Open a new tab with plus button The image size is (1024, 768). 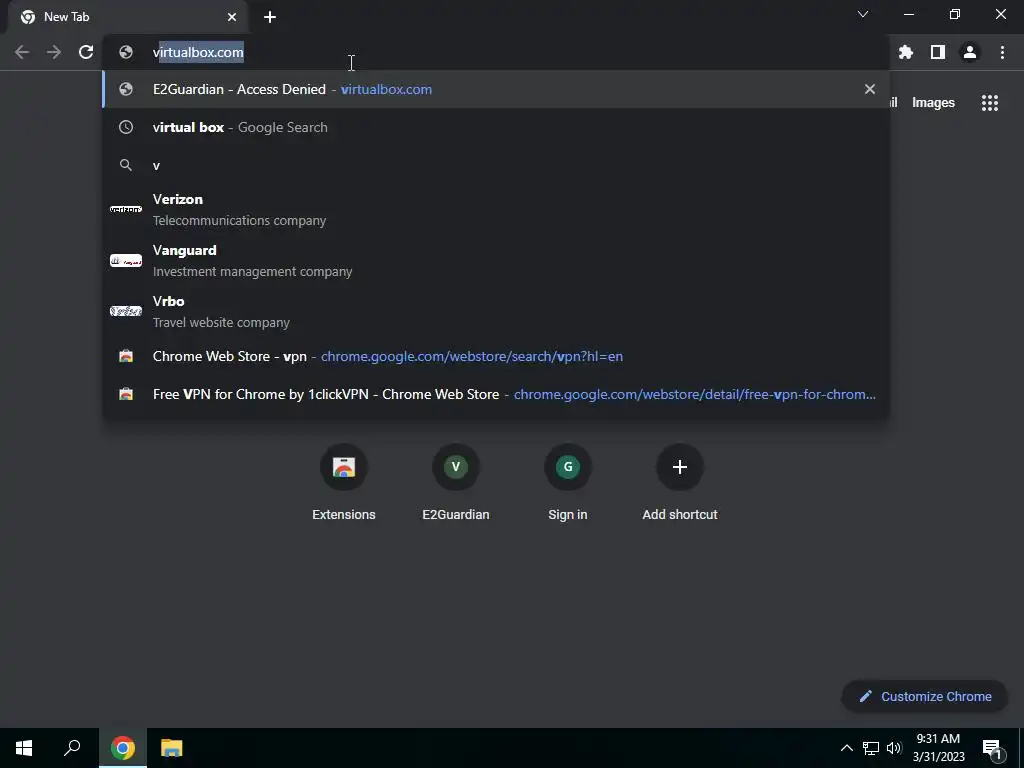[270, 17]
